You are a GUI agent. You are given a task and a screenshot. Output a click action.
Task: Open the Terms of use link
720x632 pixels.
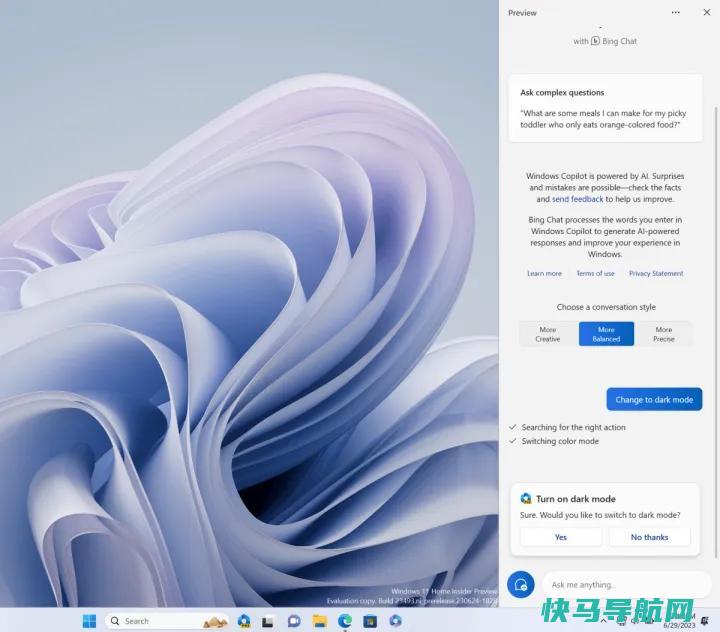(x=595, y=273)
